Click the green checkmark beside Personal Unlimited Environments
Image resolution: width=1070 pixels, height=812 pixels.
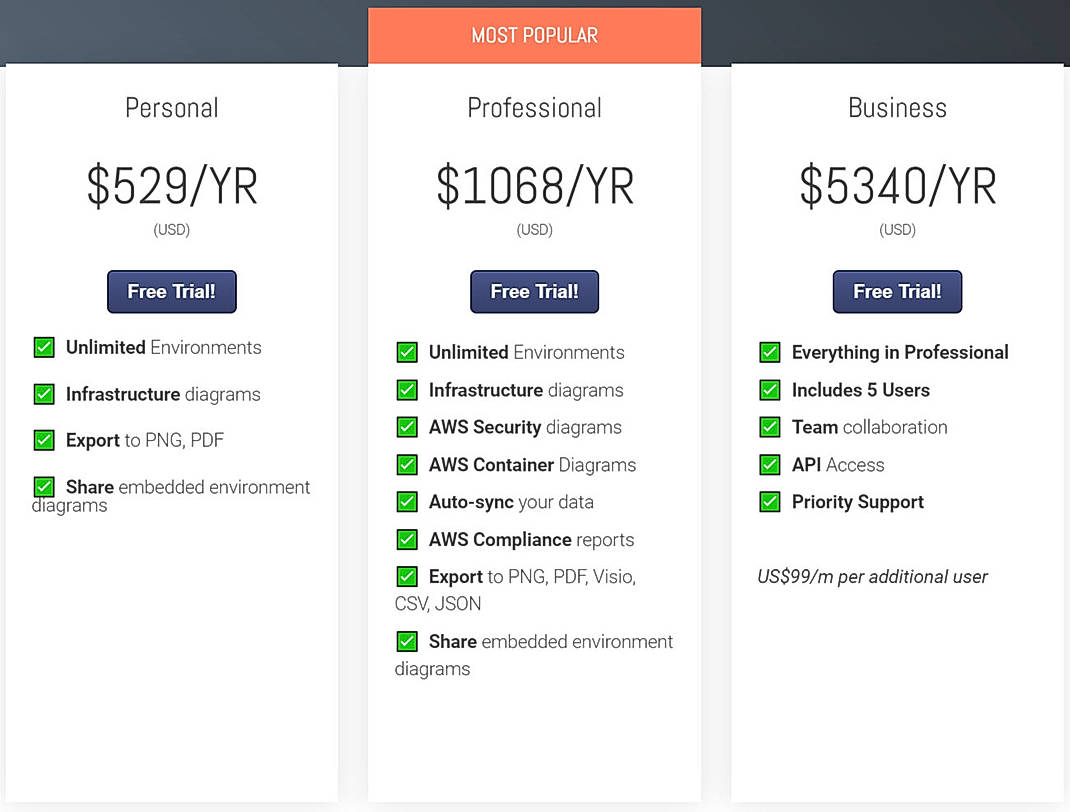(44, 347)
